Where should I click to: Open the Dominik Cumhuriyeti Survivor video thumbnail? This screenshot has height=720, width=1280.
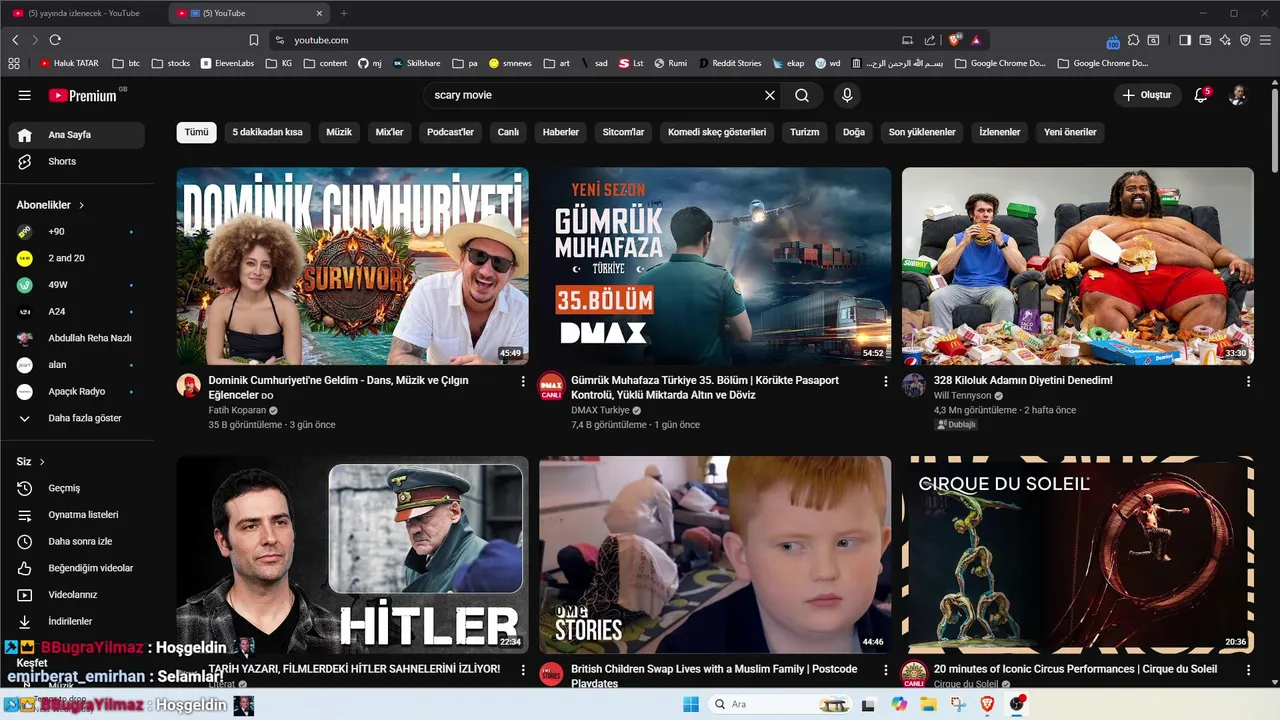(353, 266)
